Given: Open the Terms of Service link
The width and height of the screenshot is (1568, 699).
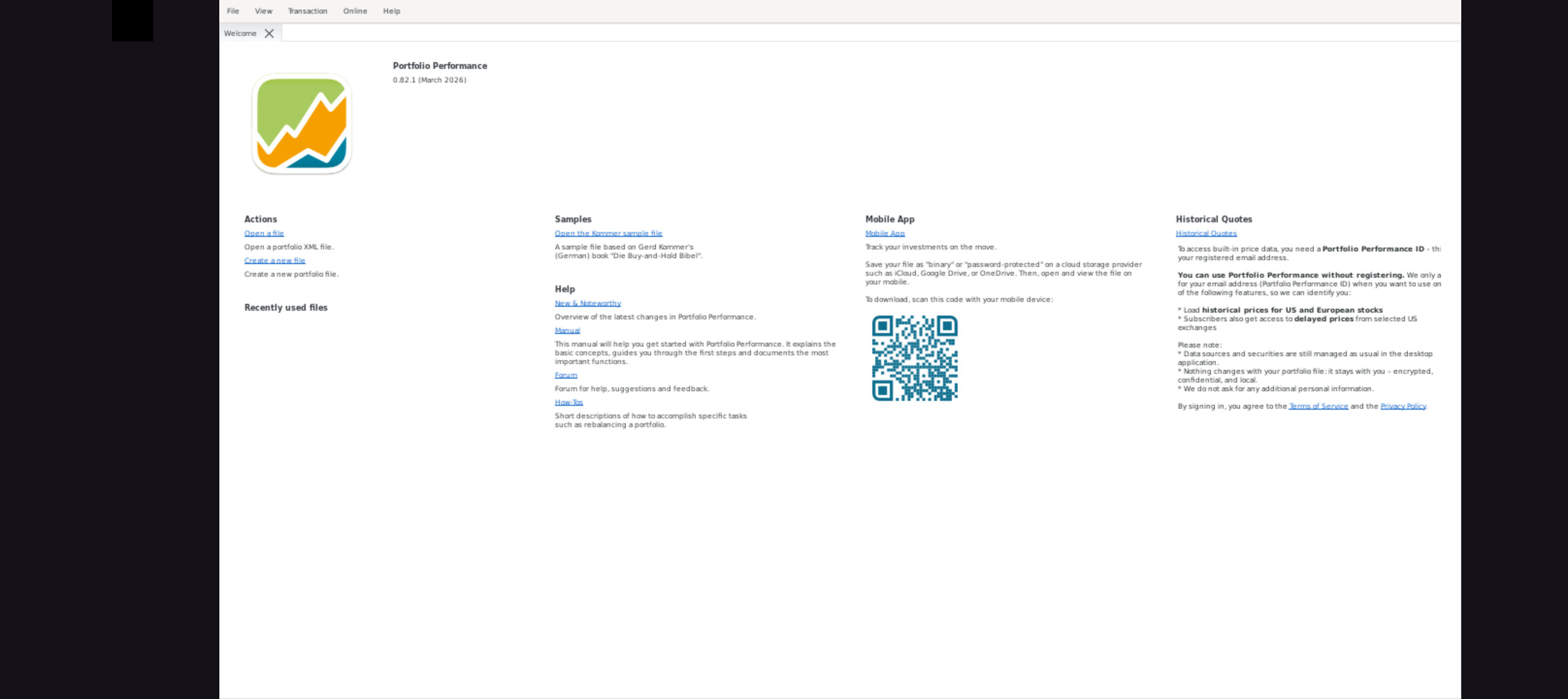Looking at the screenshot, I should (1318, 406).
